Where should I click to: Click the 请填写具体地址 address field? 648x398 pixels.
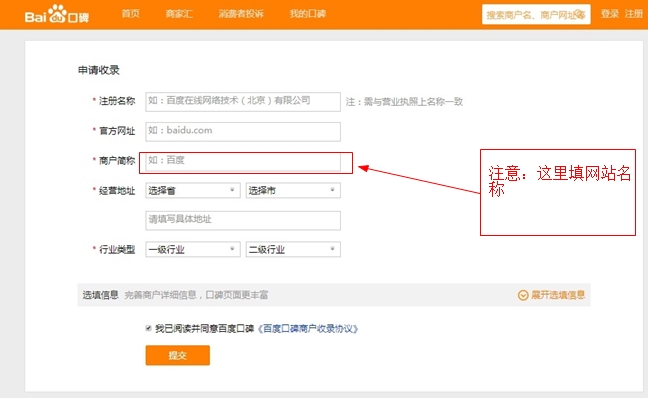[x=243, y=220]
